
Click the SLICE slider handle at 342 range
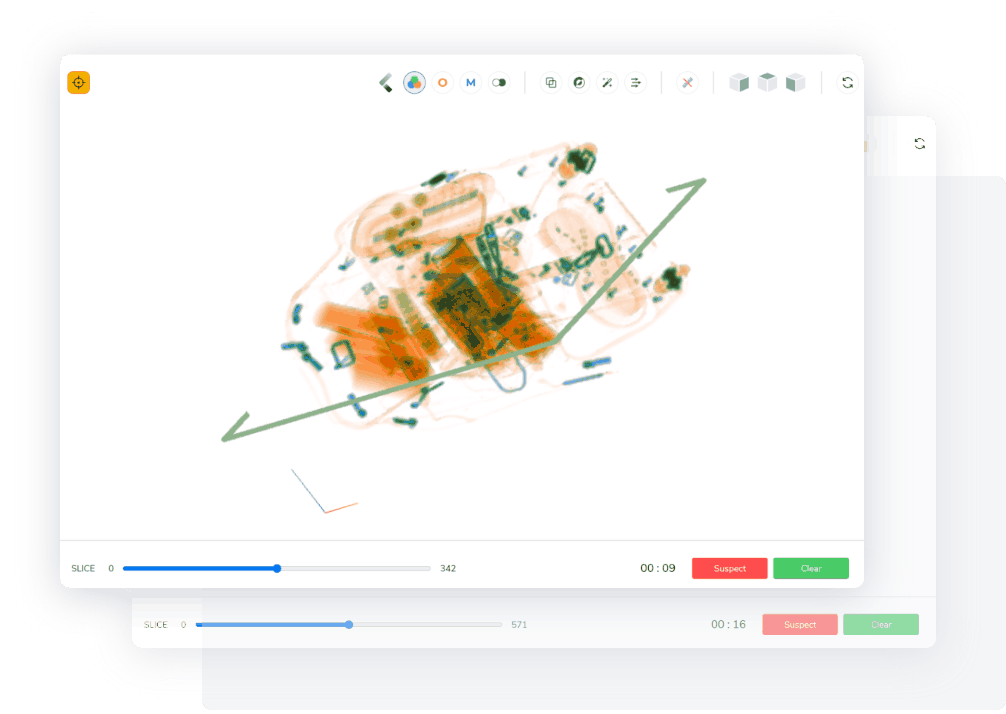tap(277, 568)
